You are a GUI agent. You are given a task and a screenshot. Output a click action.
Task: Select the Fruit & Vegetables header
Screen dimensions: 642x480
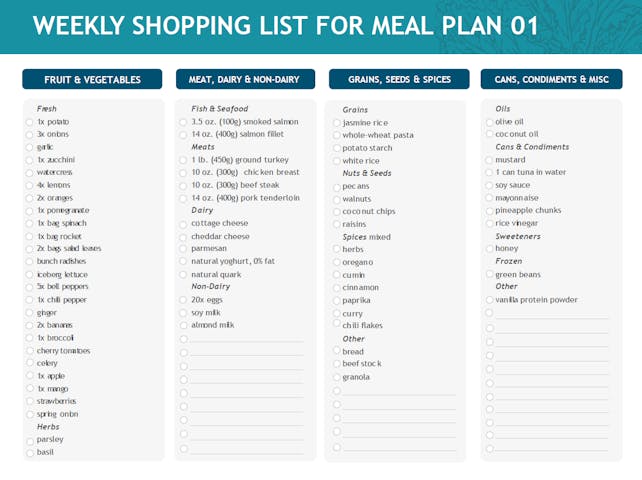click(x=93, y=79)
